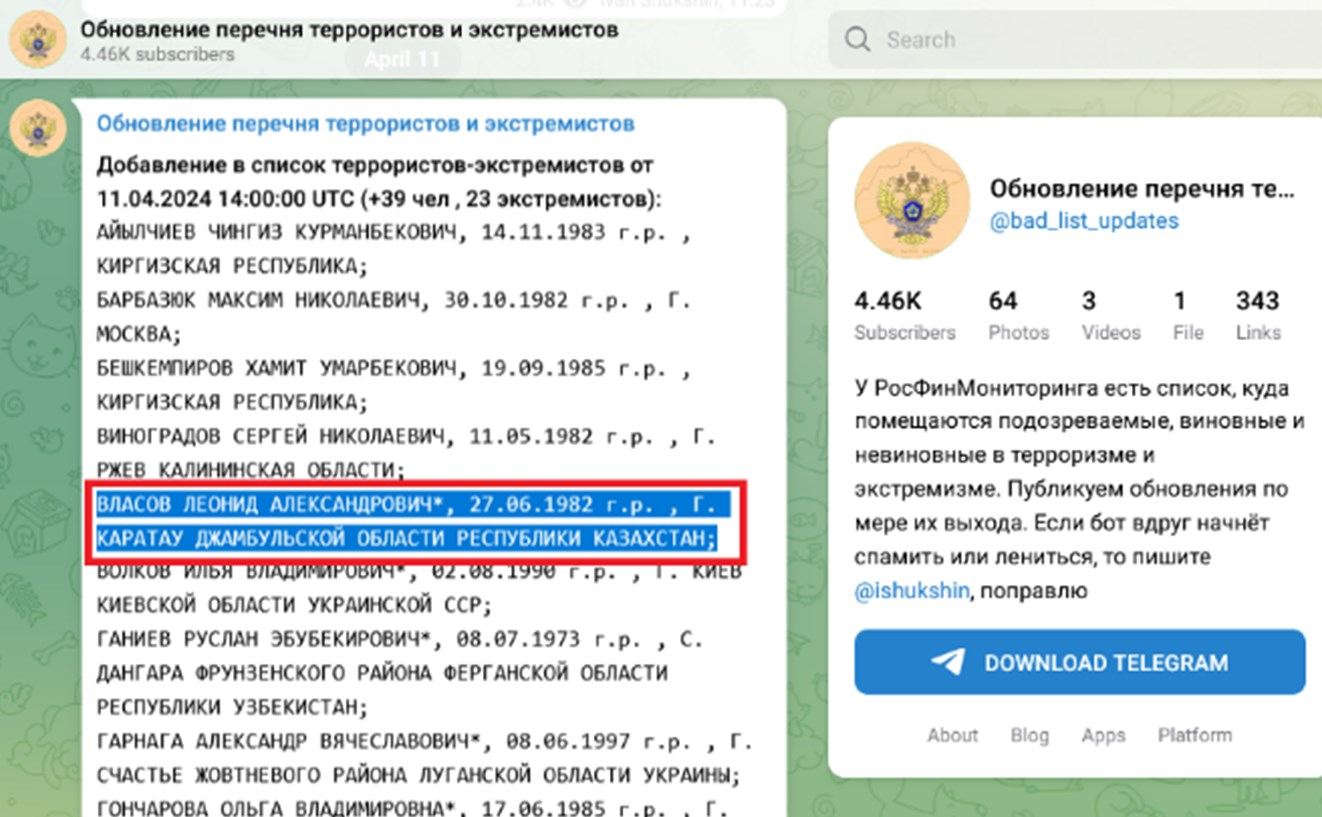Click the avatar beside the message bubble
The height and width of the screenshot is (817, 1322).
(38, 128)
